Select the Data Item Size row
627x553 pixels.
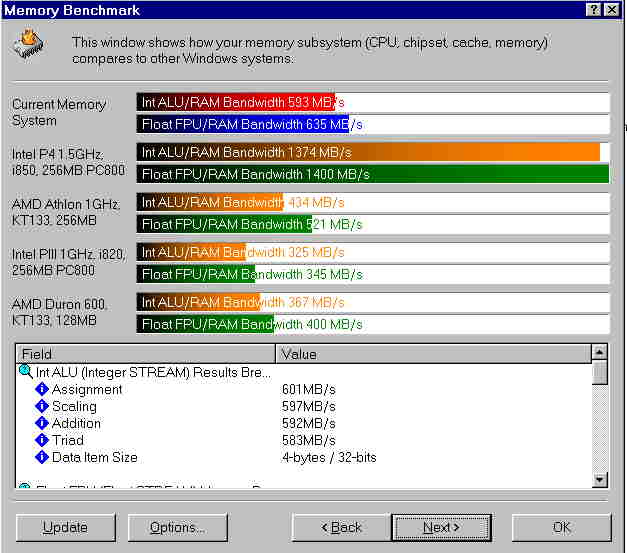304,457
